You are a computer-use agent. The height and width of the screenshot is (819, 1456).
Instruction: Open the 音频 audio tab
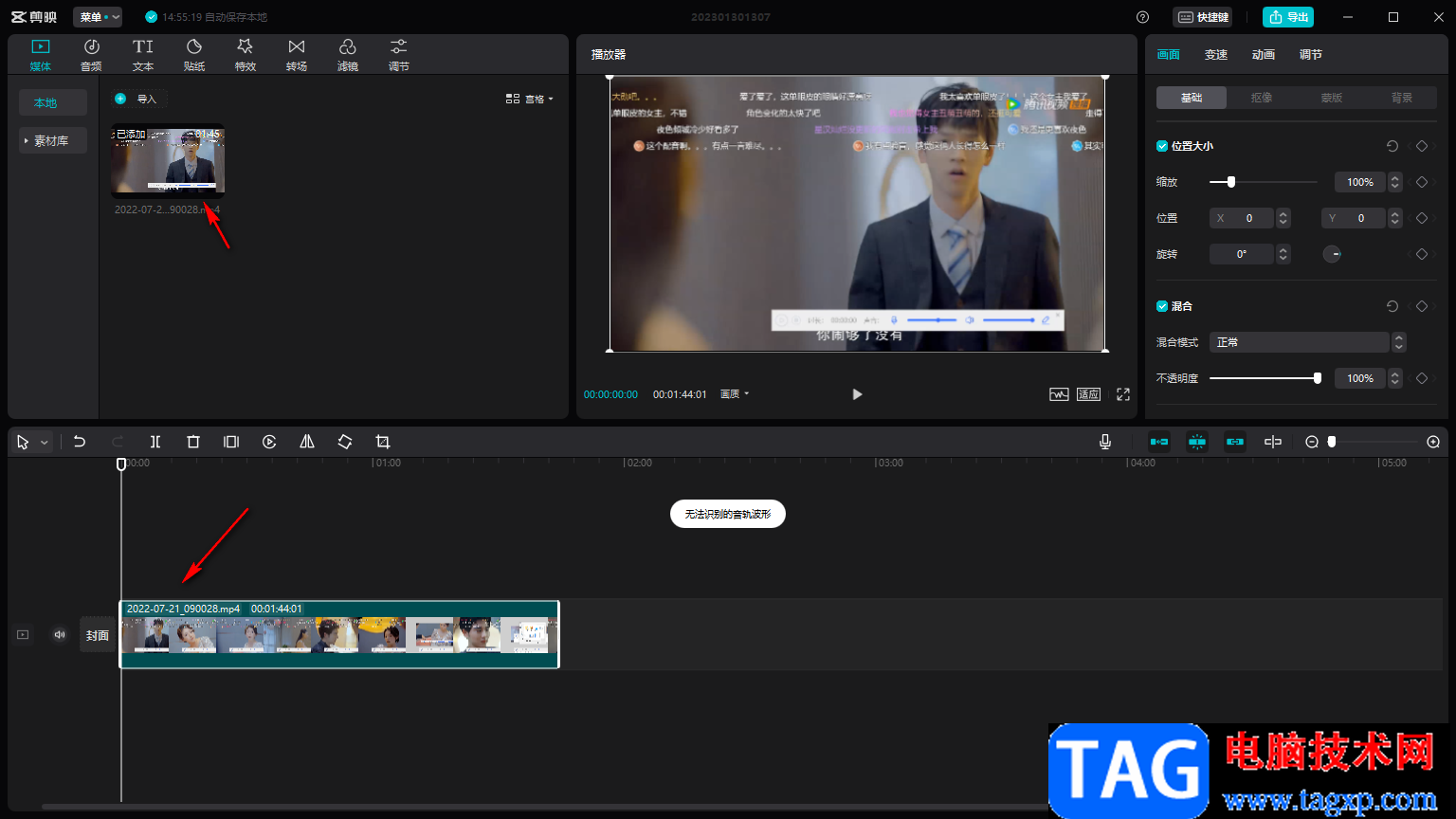(x=91, y=55)
